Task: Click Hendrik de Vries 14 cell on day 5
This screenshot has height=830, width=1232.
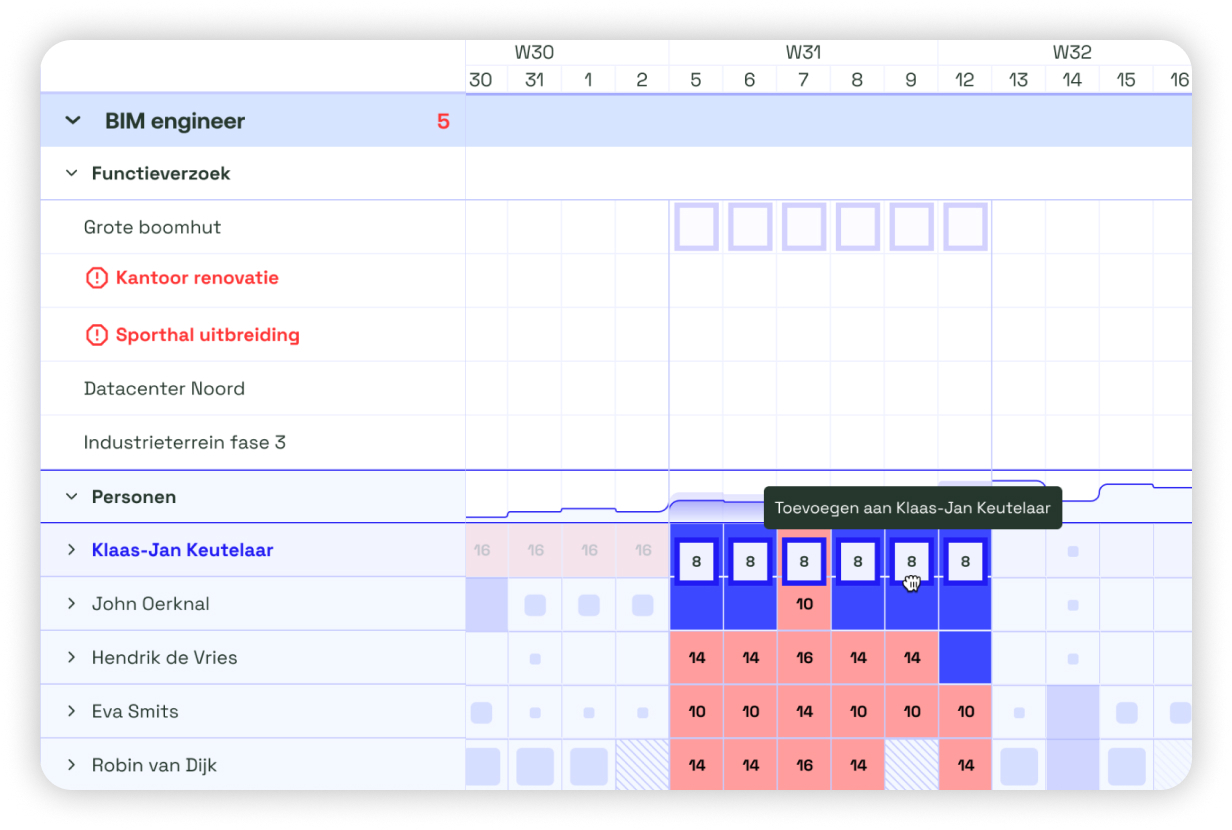Action: (696, 658)
